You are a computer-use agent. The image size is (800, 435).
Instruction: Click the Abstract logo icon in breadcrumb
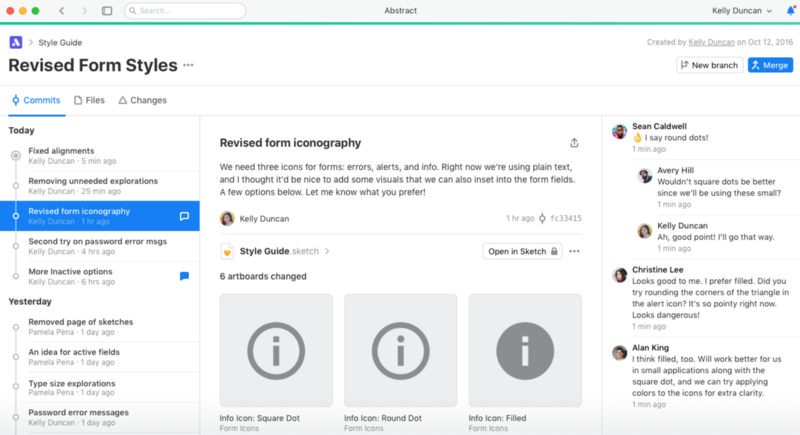[x=16, y=42]
